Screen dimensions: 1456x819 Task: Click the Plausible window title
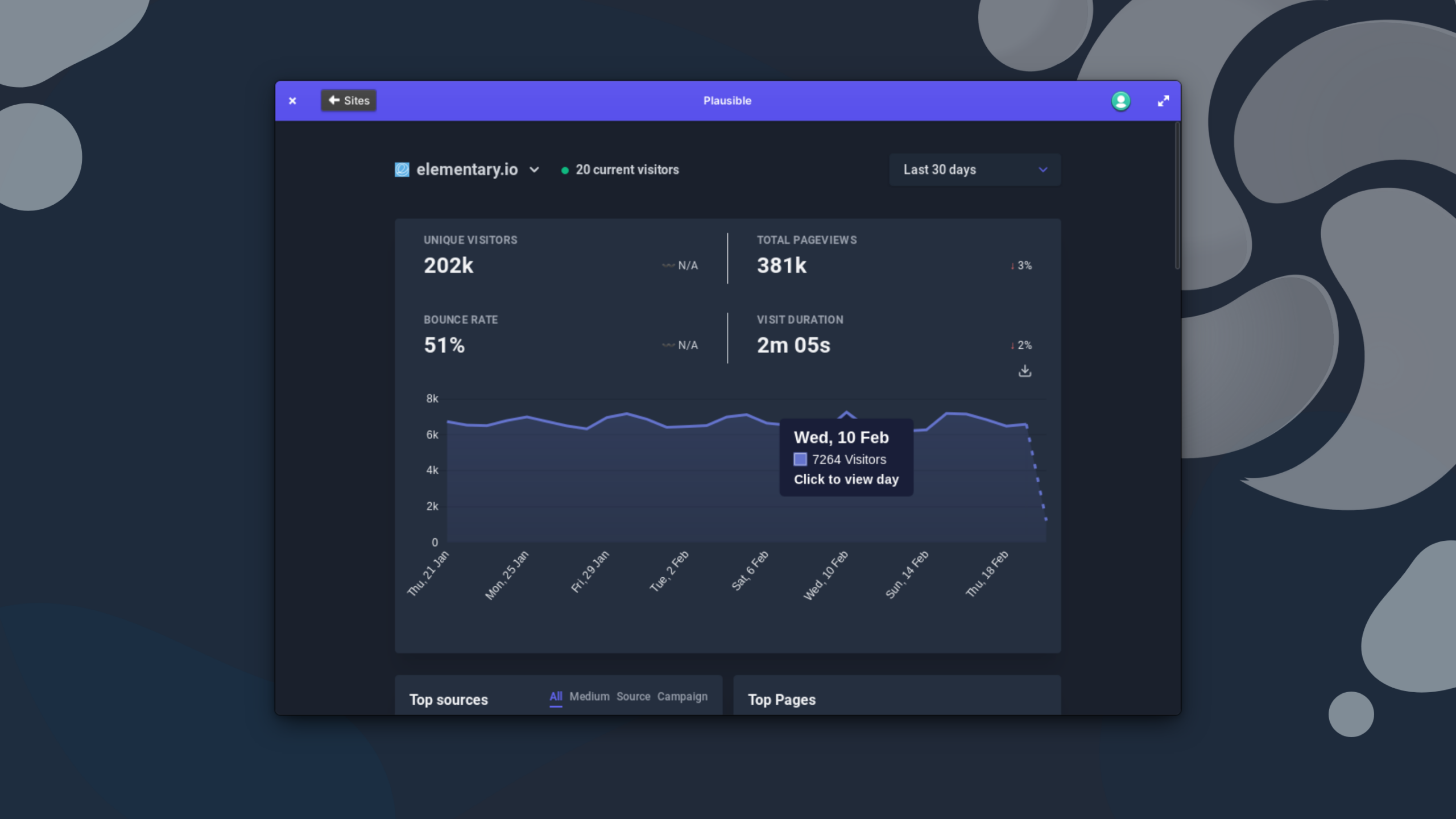[x=727, y=101]
